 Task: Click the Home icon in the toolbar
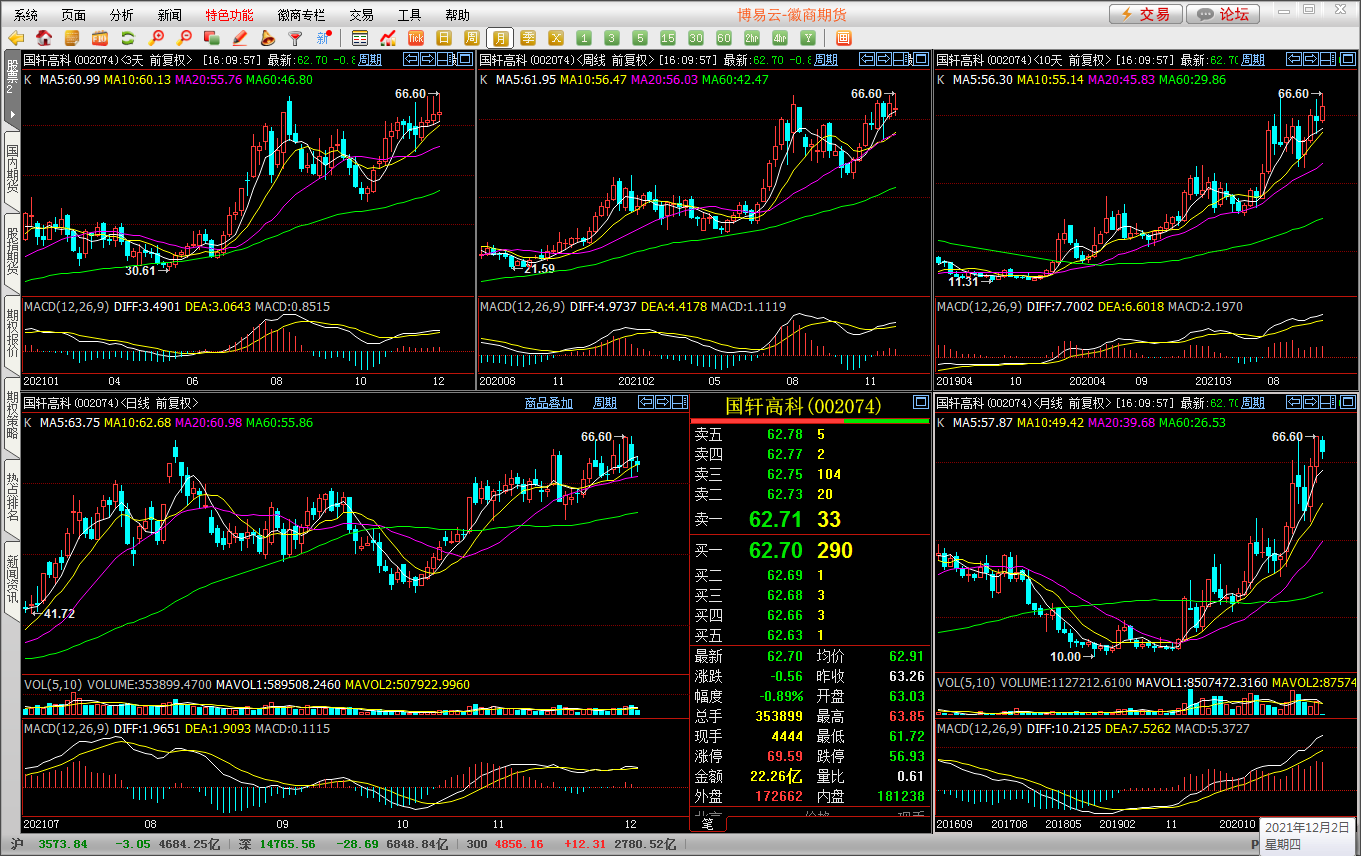[x=44, y=38]
